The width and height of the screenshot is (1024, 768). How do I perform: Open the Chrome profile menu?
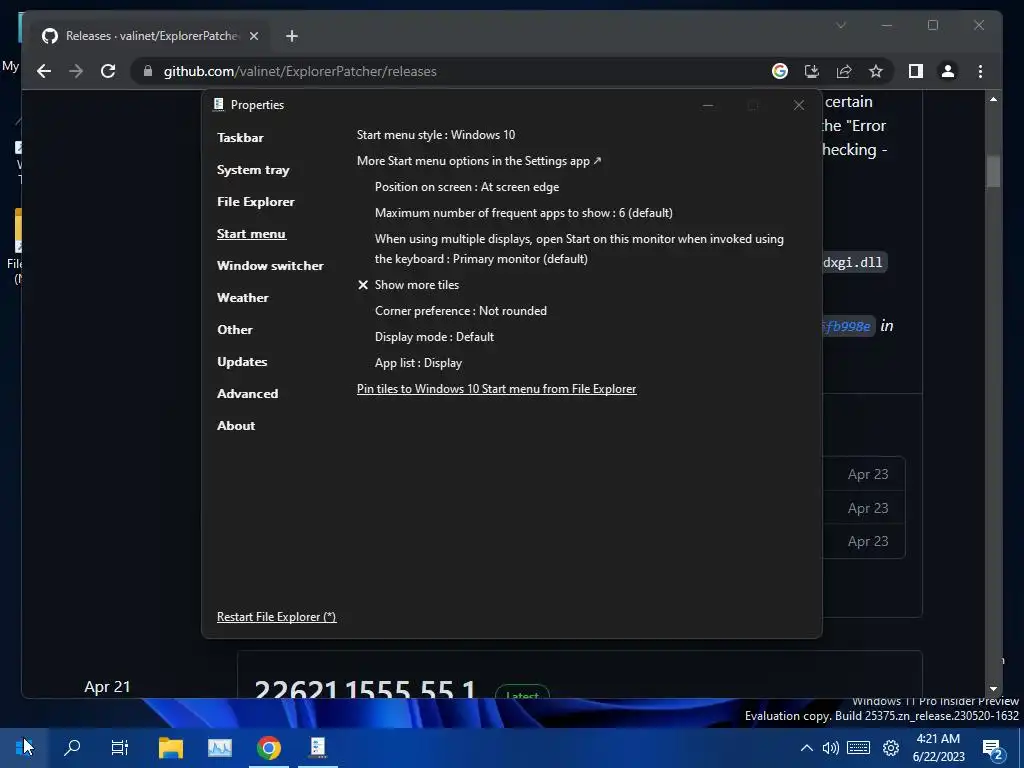pos(948,71)
